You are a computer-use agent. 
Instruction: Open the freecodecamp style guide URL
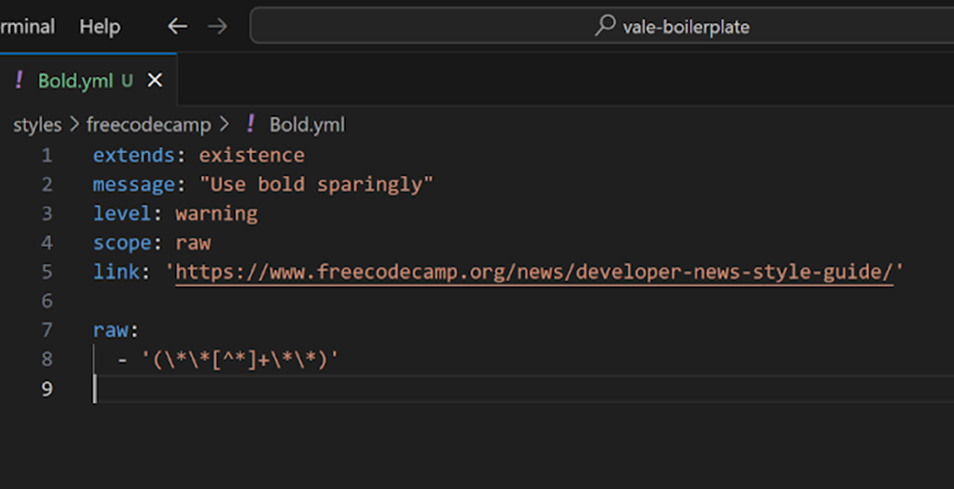pyautogui.click(x=534, y=272)
